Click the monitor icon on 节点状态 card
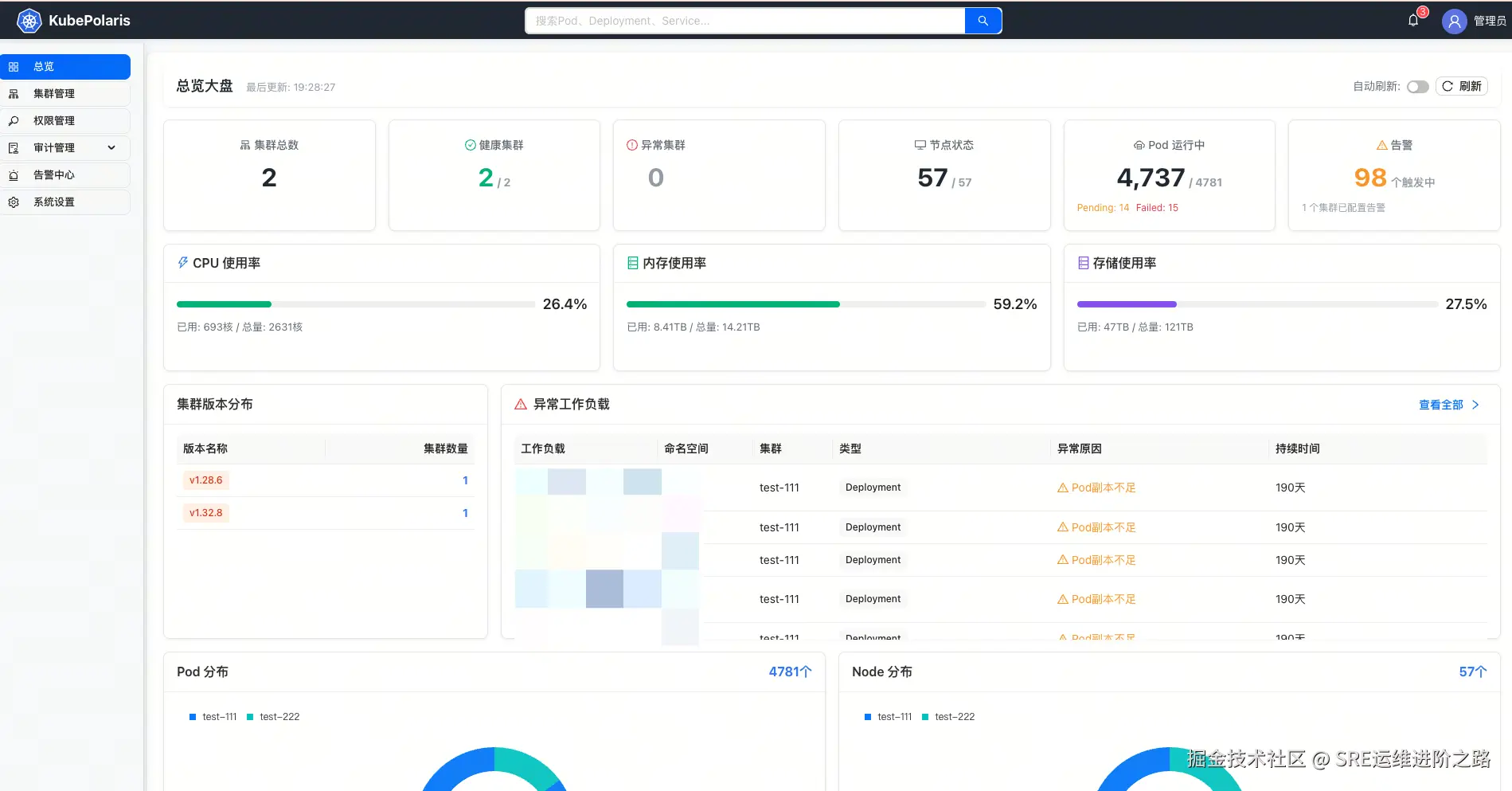This screenshot has width=1512, height=791. click(x=920, y=145)
